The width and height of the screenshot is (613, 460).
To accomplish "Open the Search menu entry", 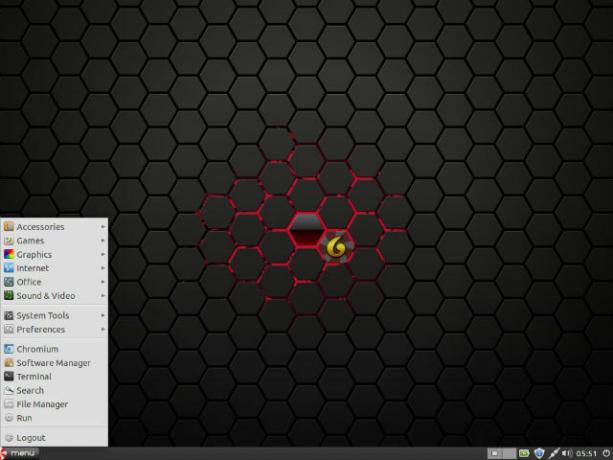I will pyautogui.click(x=54, y=390).
